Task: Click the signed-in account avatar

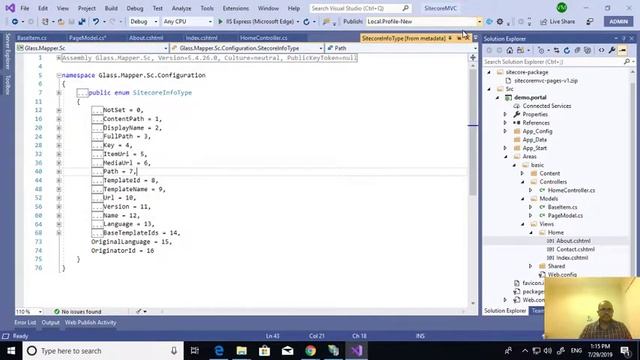Action: 562,8
